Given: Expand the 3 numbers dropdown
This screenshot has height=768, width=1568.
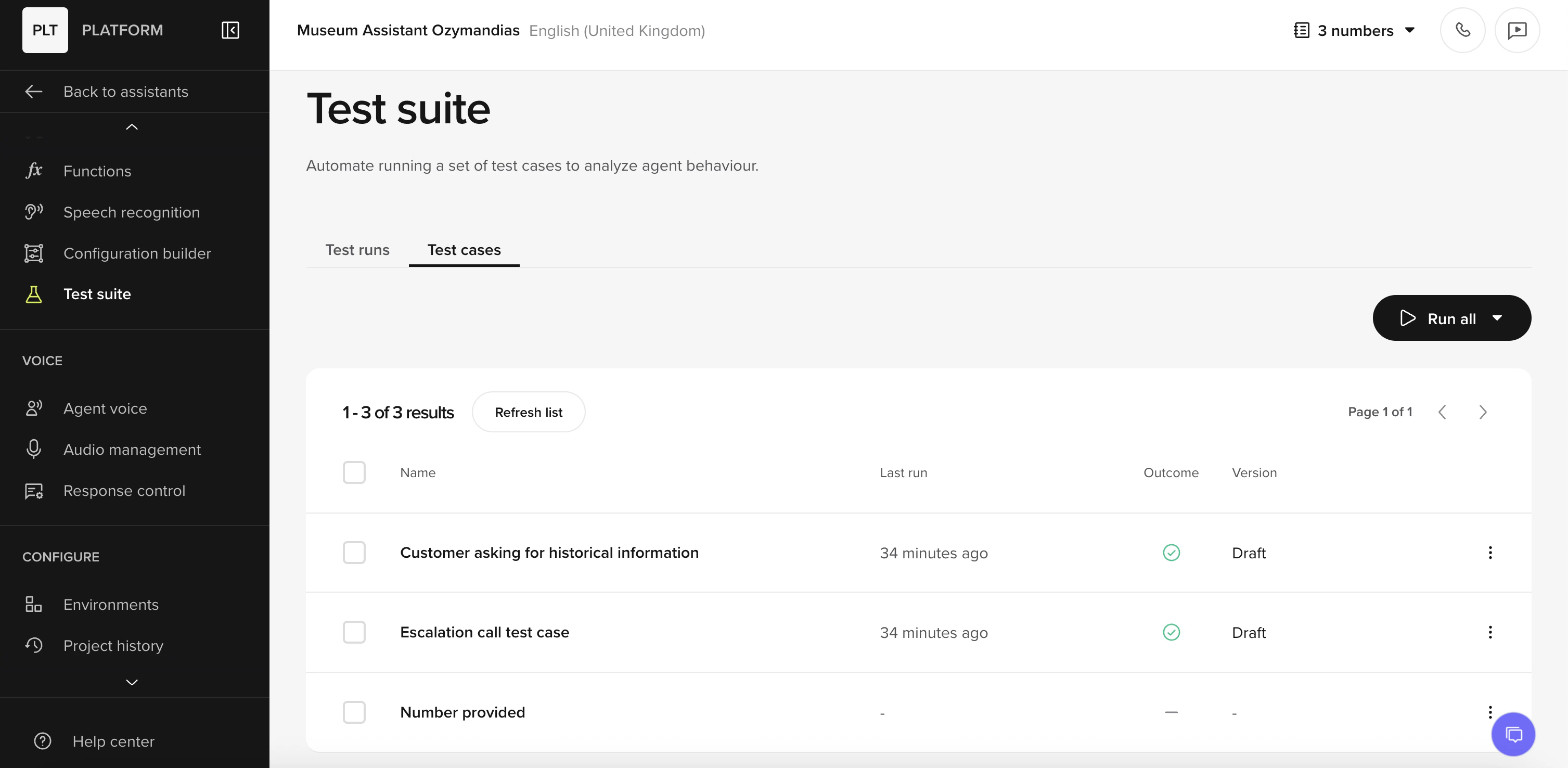Looking at the screenshot, I should coord(1411,30).
